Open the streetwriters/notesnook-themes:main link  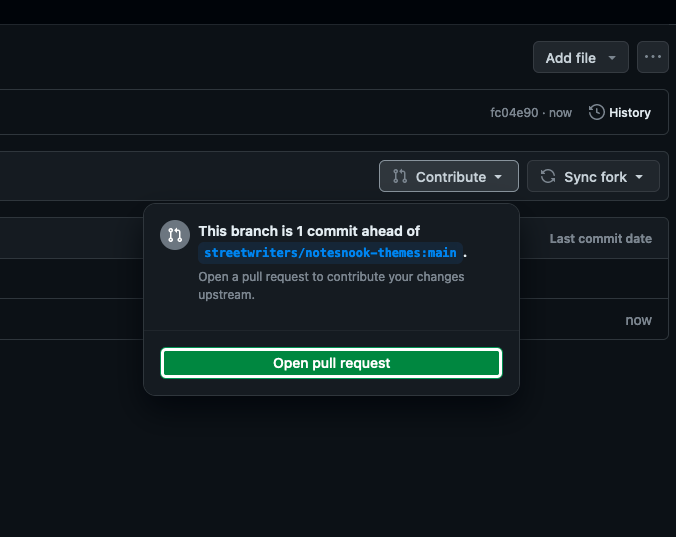click(x=330, y=252)
